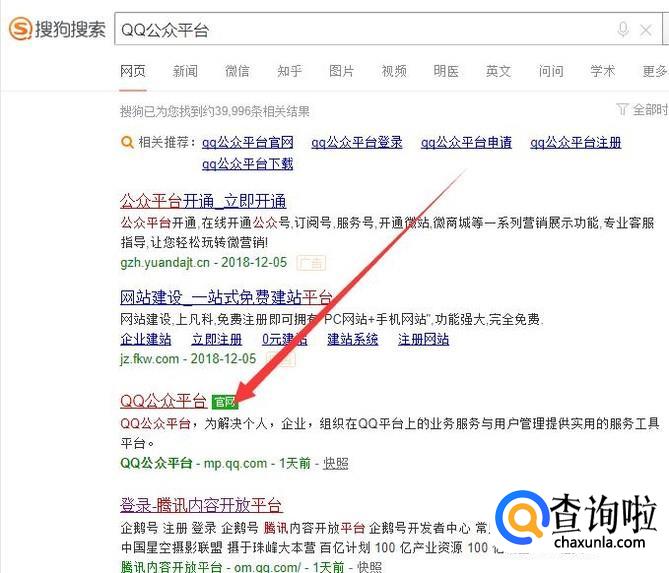
Task: Select the 知乎 tab
Action: (x=290, y=71)
